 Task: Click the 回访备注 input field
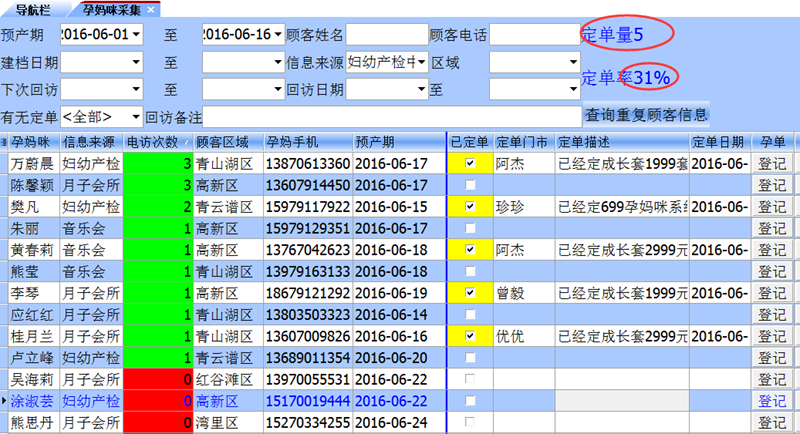[392, 116]
